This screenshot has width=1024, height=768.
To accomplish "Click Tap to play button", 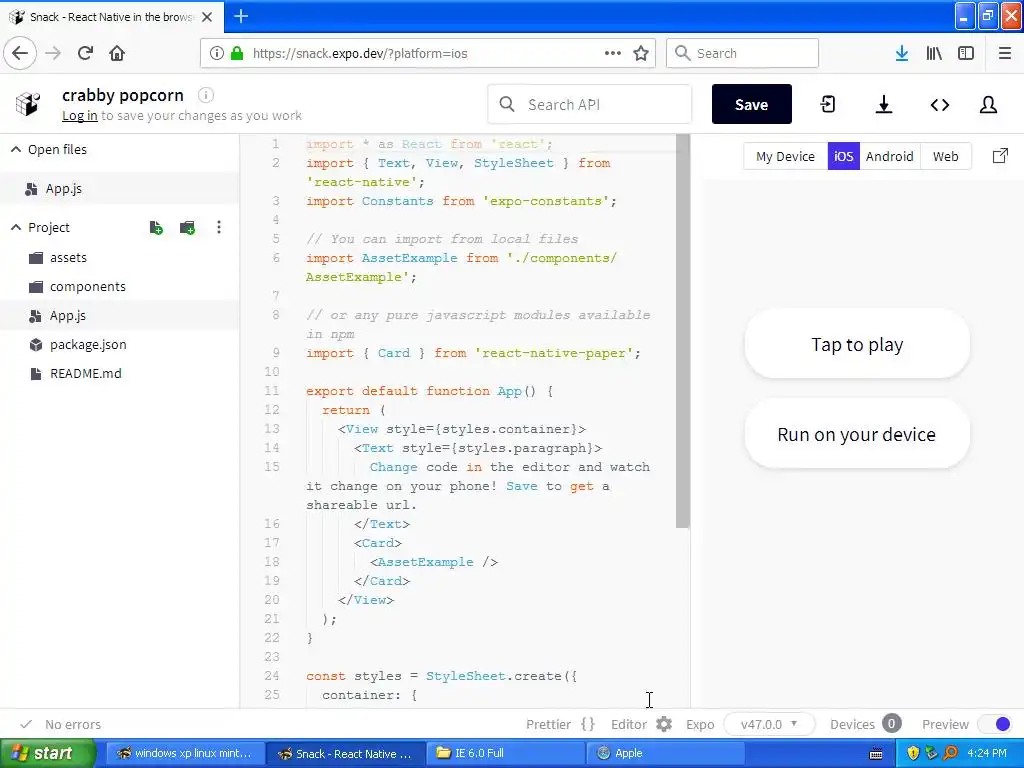I will click(x=857, y=344).
